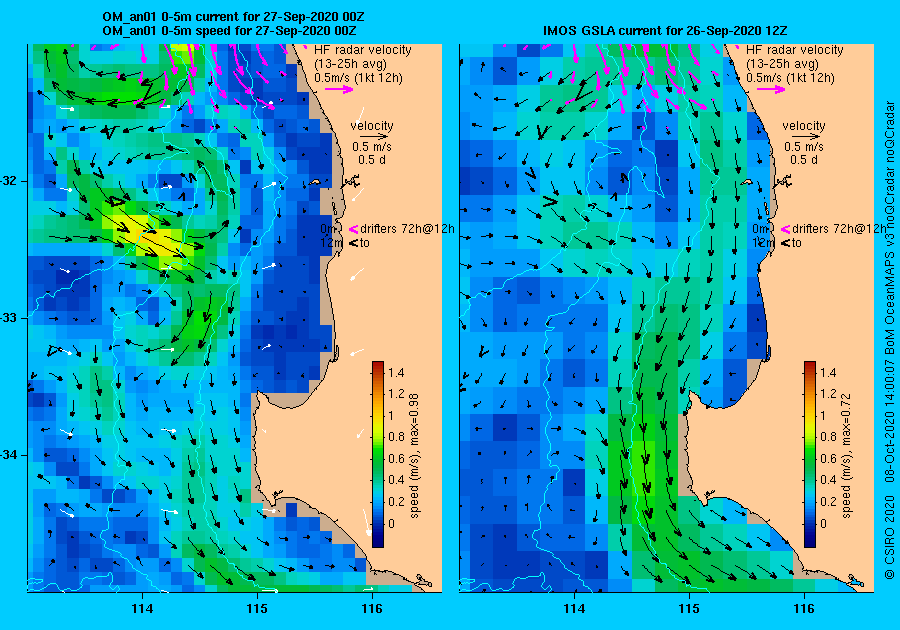Click "(13-25h avg)" text in IMOS GSLA map

782,64
